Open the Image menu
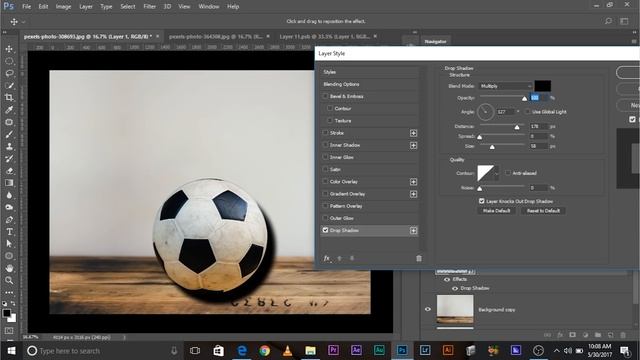The image size is (640, 360). (x=63, y=7)
